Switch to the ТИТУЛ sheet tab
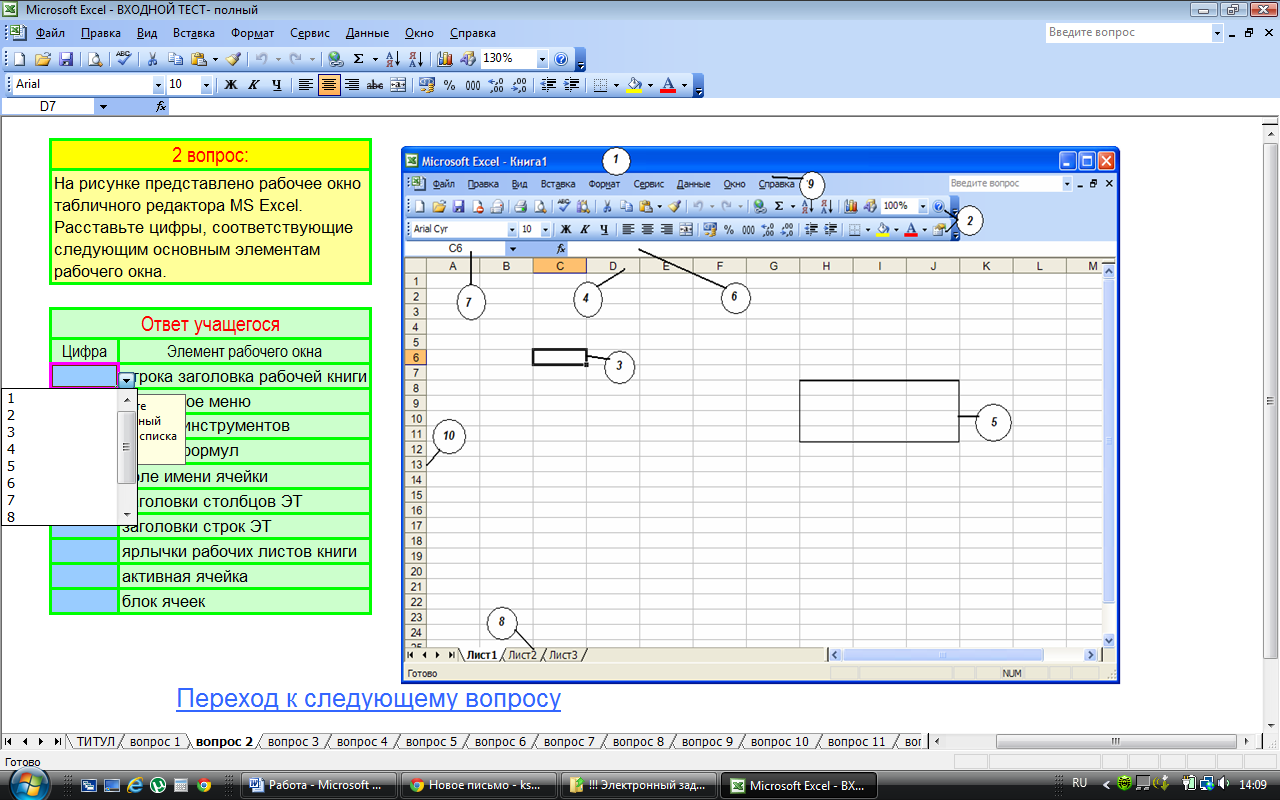 click(96, 742)
